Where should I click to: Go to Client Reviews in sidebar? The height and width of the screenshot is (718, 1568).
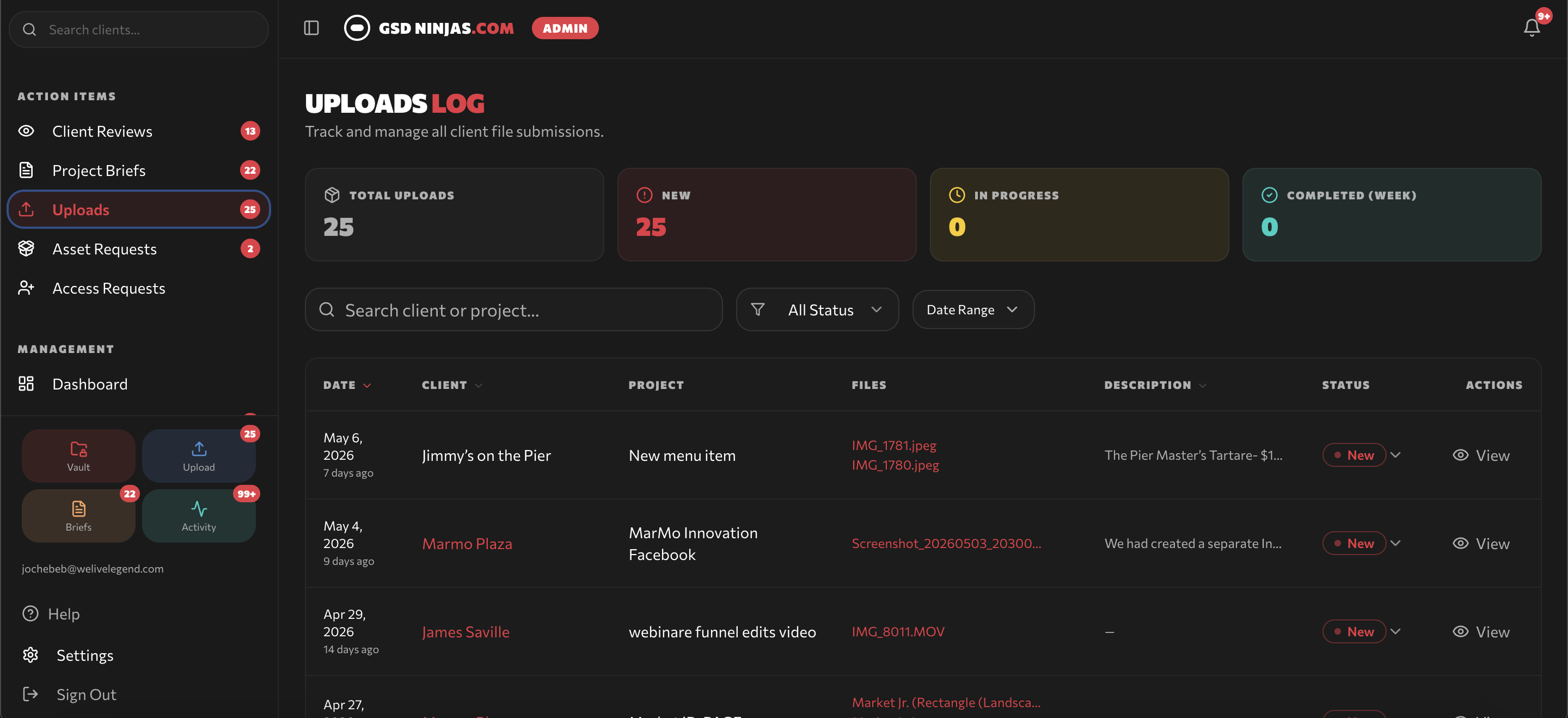(x=139, y=131)
